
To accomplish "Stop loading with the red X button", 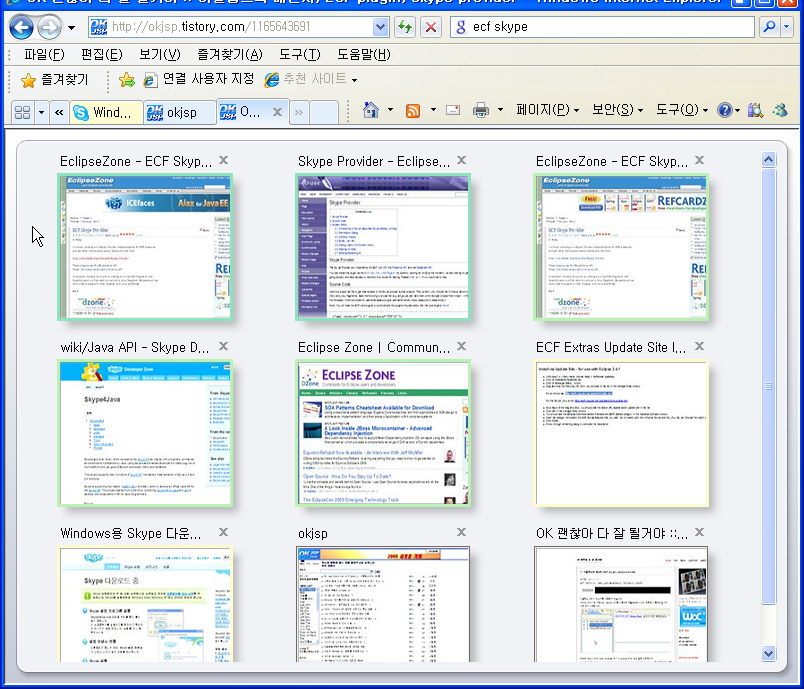I will point(431,27).
